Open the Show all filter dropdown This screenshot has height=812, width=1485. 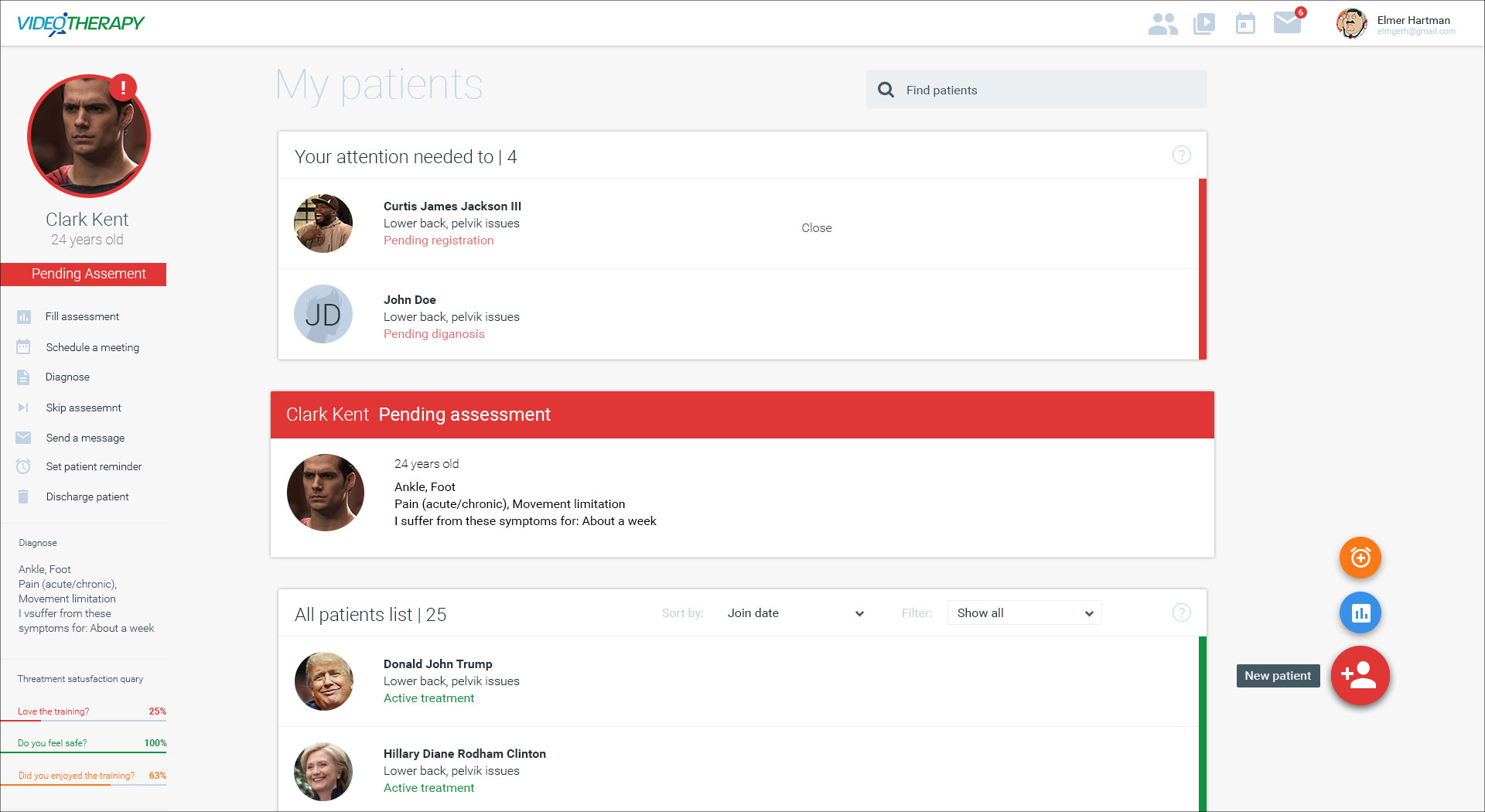[x=1024, y=613]
